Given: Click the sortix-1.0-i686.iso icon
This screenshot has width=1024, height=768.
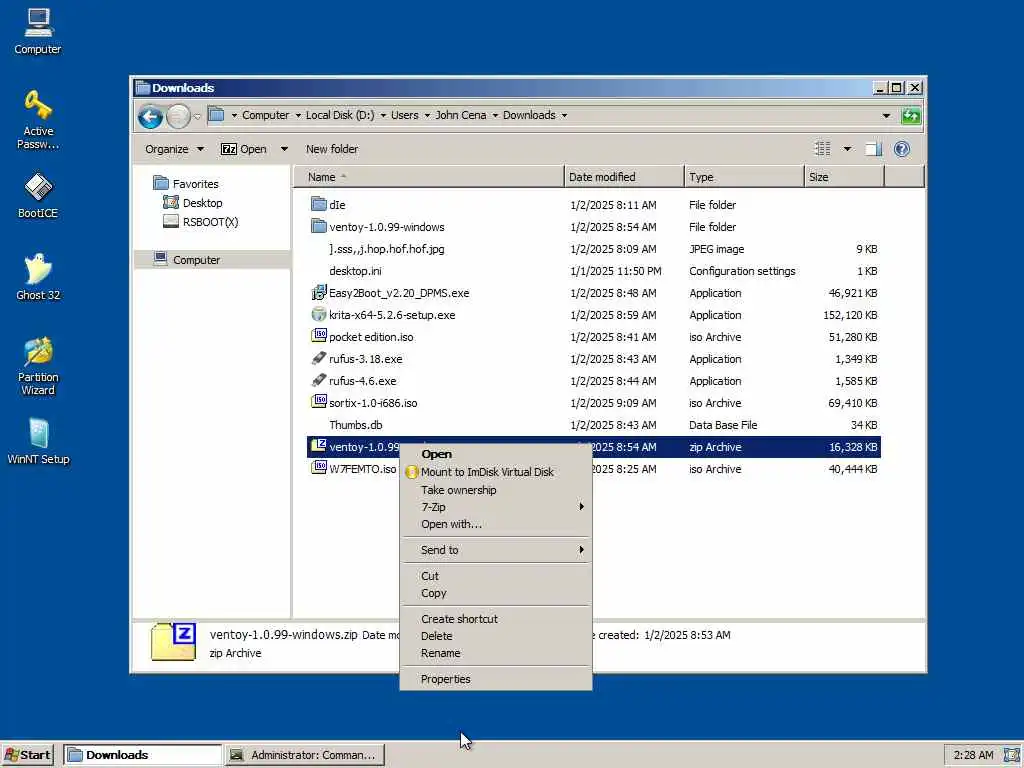Looking at the screenshot, I should 319,402.
